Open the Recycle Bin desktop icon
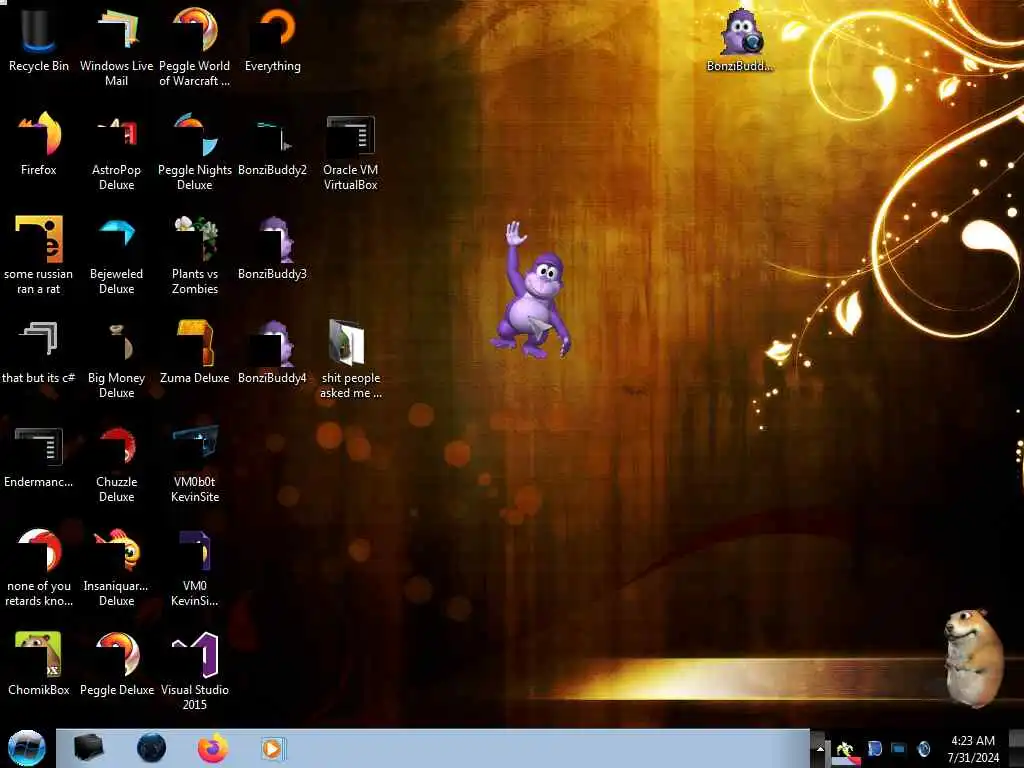1024x768 pixels. [39, 39]
